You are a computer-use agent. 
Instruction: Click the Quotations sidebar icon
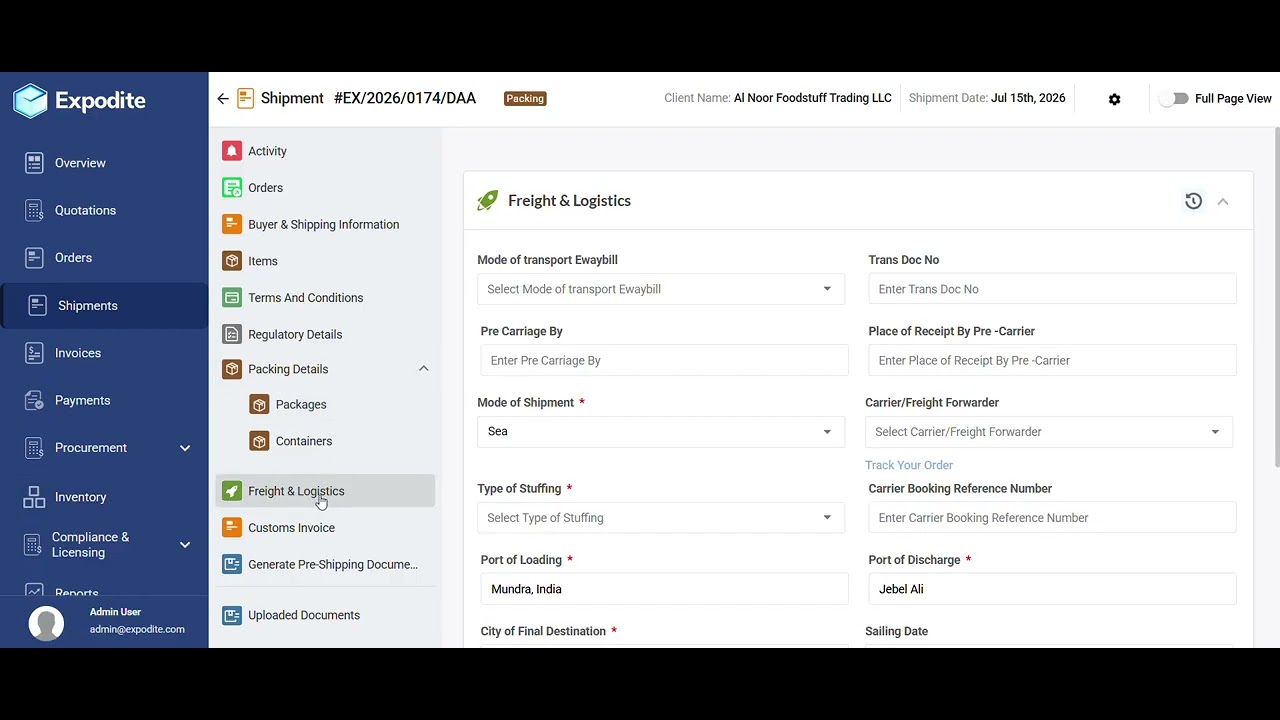pos(34,210)
